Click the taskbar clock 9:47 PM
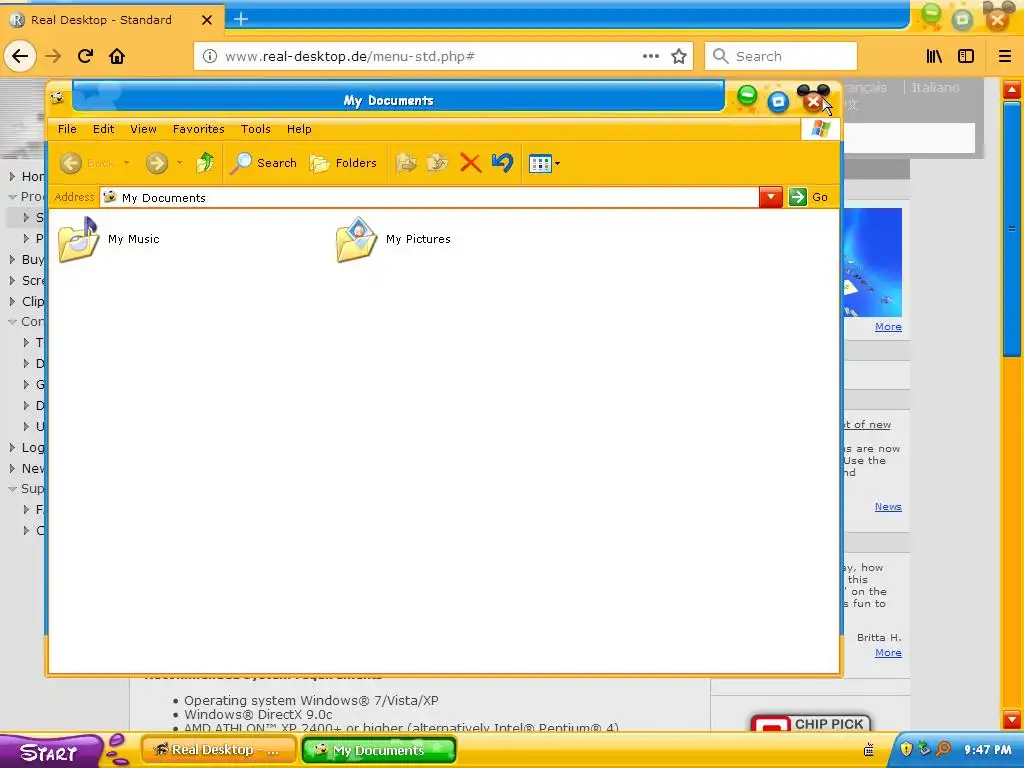The height and width of the screenshot is (768, 1024). tap(987, 750)
